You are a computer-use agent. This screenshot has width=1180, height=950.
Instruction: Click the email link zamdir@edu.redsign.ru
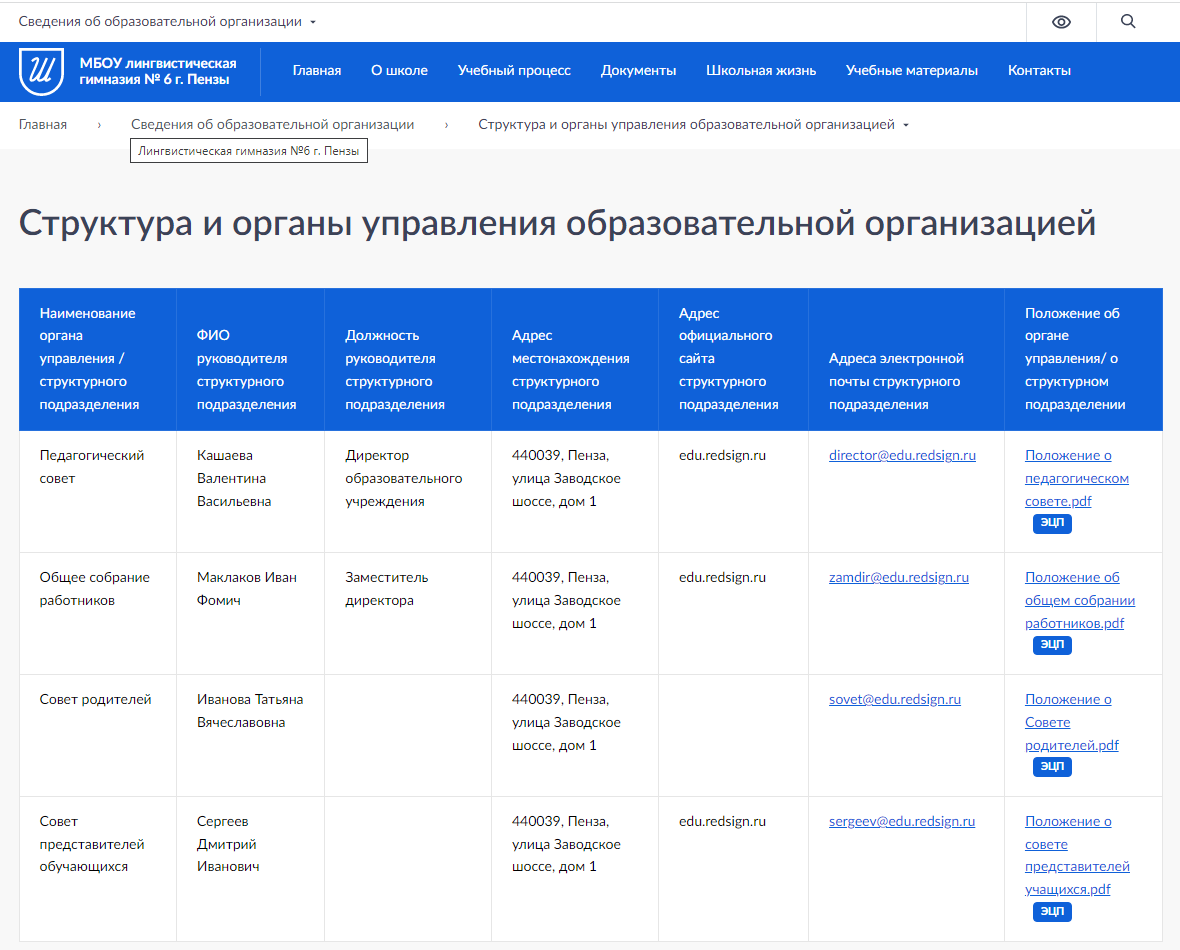pyautogui.click(x=898, y=577)
